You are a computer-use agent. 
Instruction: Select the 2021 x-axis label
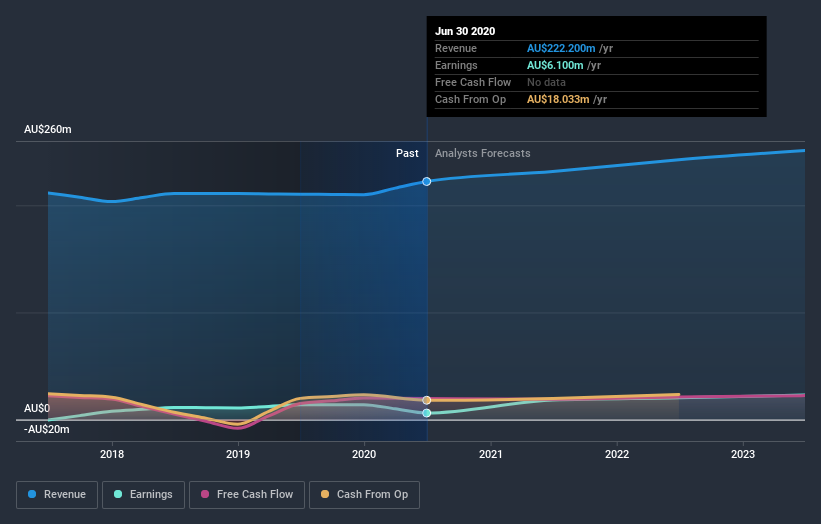click(491, 454)
